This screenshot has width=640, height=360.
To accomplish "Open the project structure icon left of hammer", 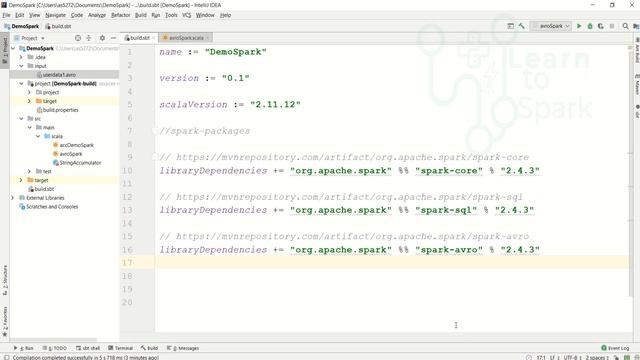I will click(511, 26).
